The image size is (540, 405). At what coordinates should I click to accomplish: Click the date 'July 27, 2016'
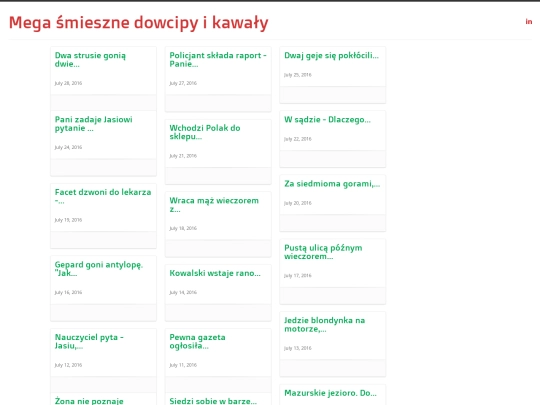click(x=183, y=83)
